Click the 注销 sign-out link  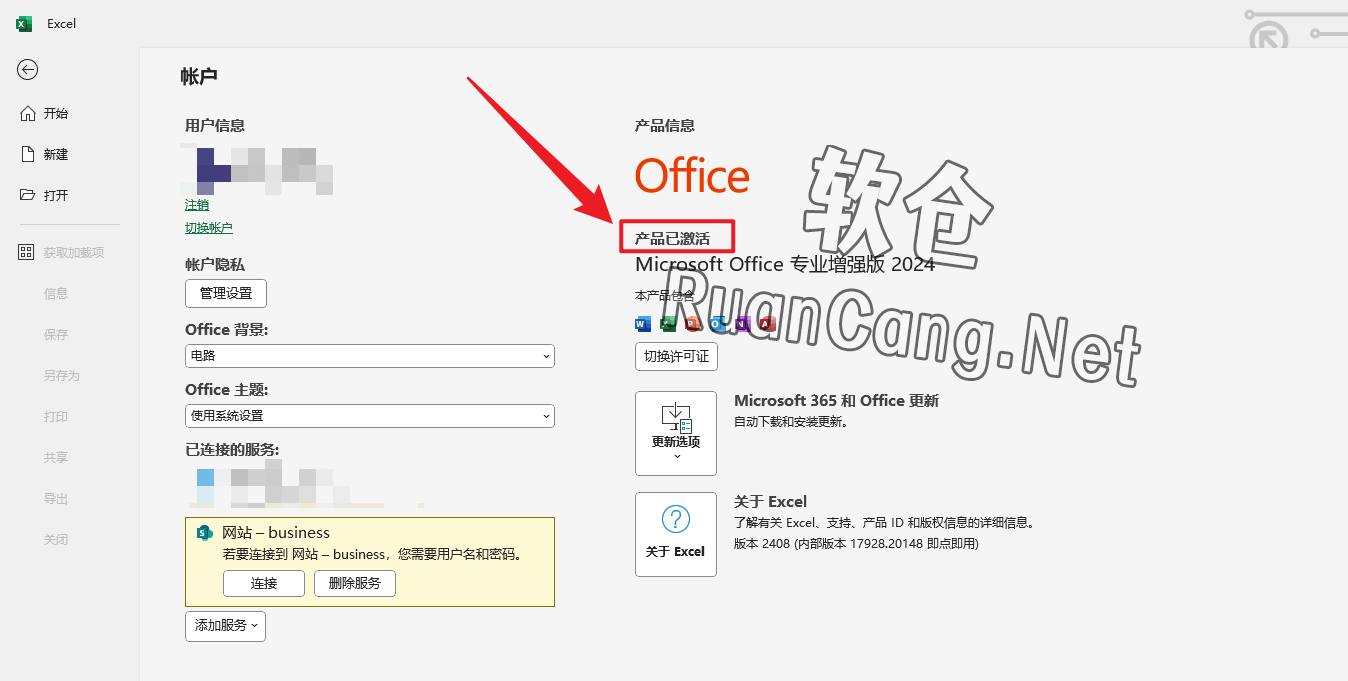point(197,205)
